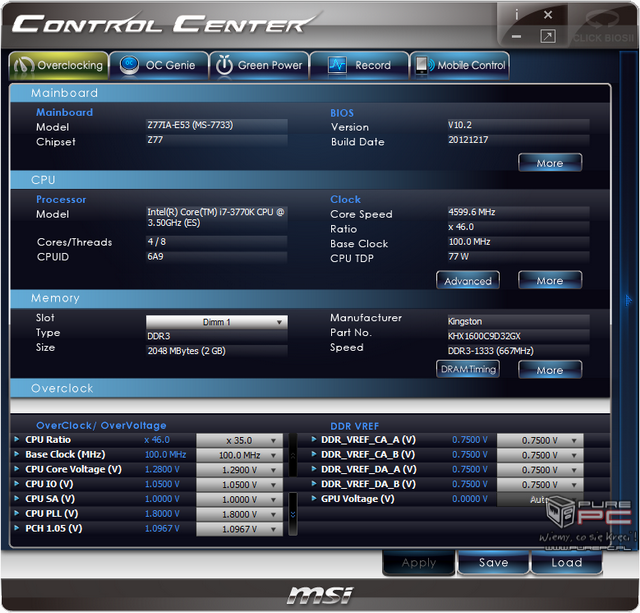Click the arrow beside CPU Core Voltage (V)
640x613 pixels.
[17, 469]
